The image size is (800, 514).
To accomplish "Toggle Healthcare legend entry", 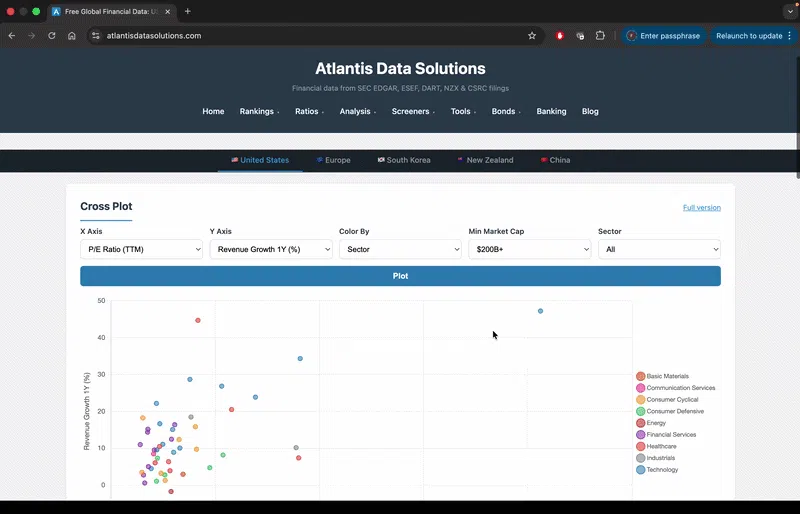I will pyautogui.click(x=656, y=447).
